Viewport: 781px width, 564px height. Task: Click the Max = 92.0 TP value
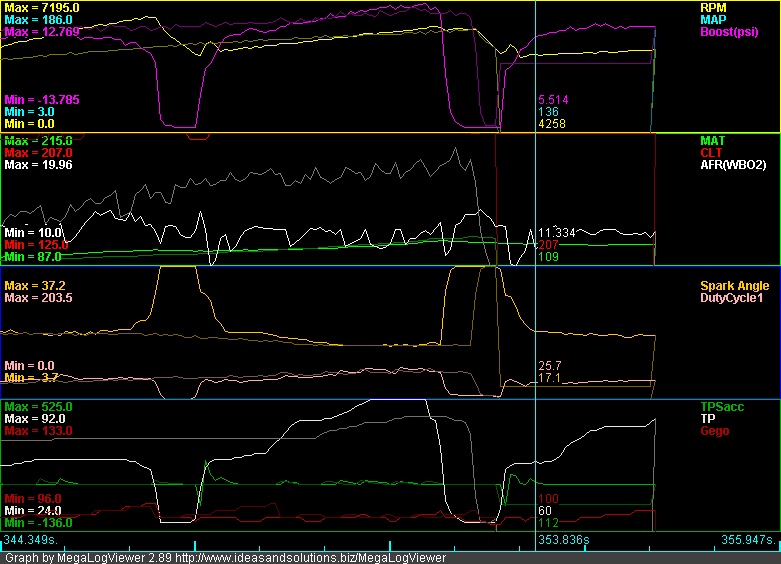[x=35, y=419]
